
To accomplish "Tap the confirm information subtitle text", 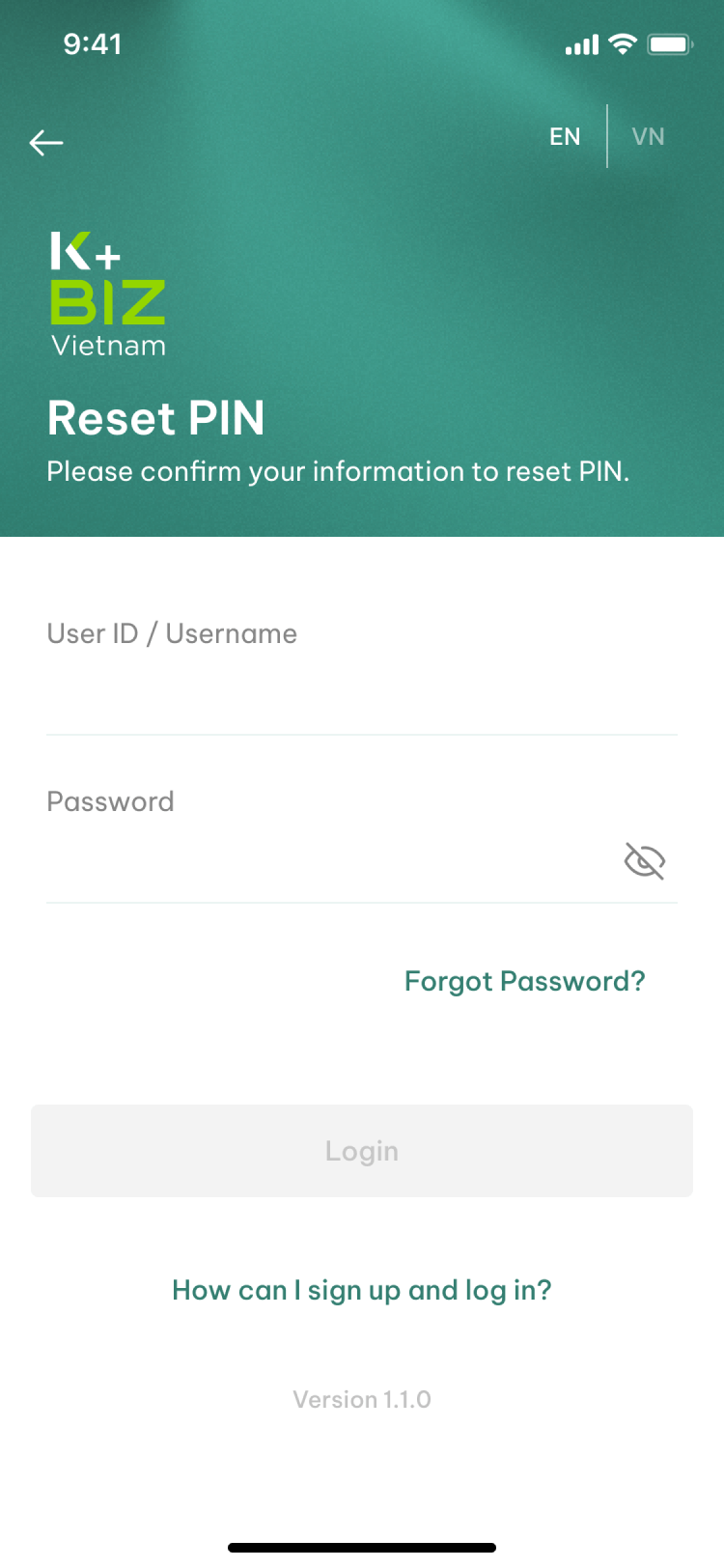I will click(338, 471).
